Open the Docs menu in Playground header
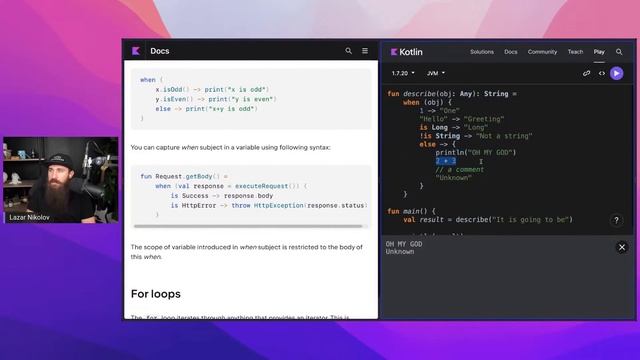 tap(511, 52)
